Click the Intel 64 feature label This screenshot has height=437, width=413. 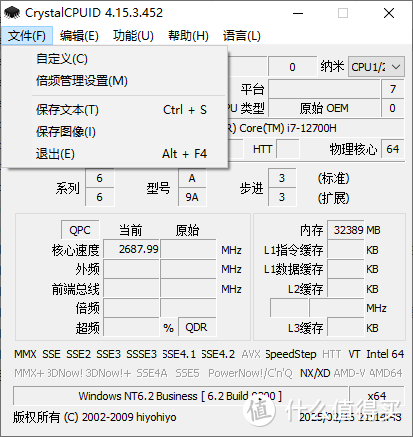(x=385, y=354)
